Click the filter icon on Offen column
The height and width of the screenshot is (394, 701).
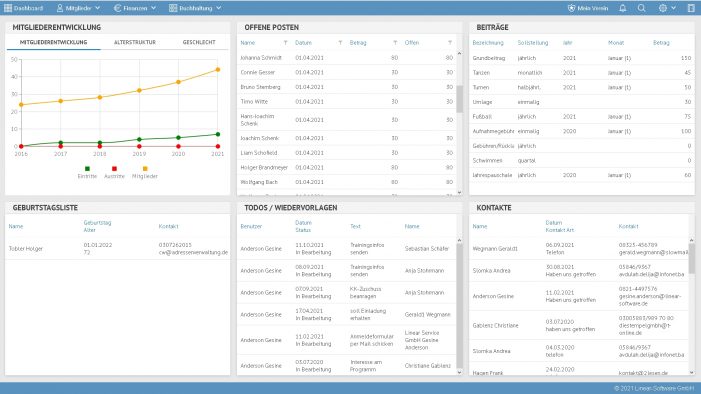450,43
